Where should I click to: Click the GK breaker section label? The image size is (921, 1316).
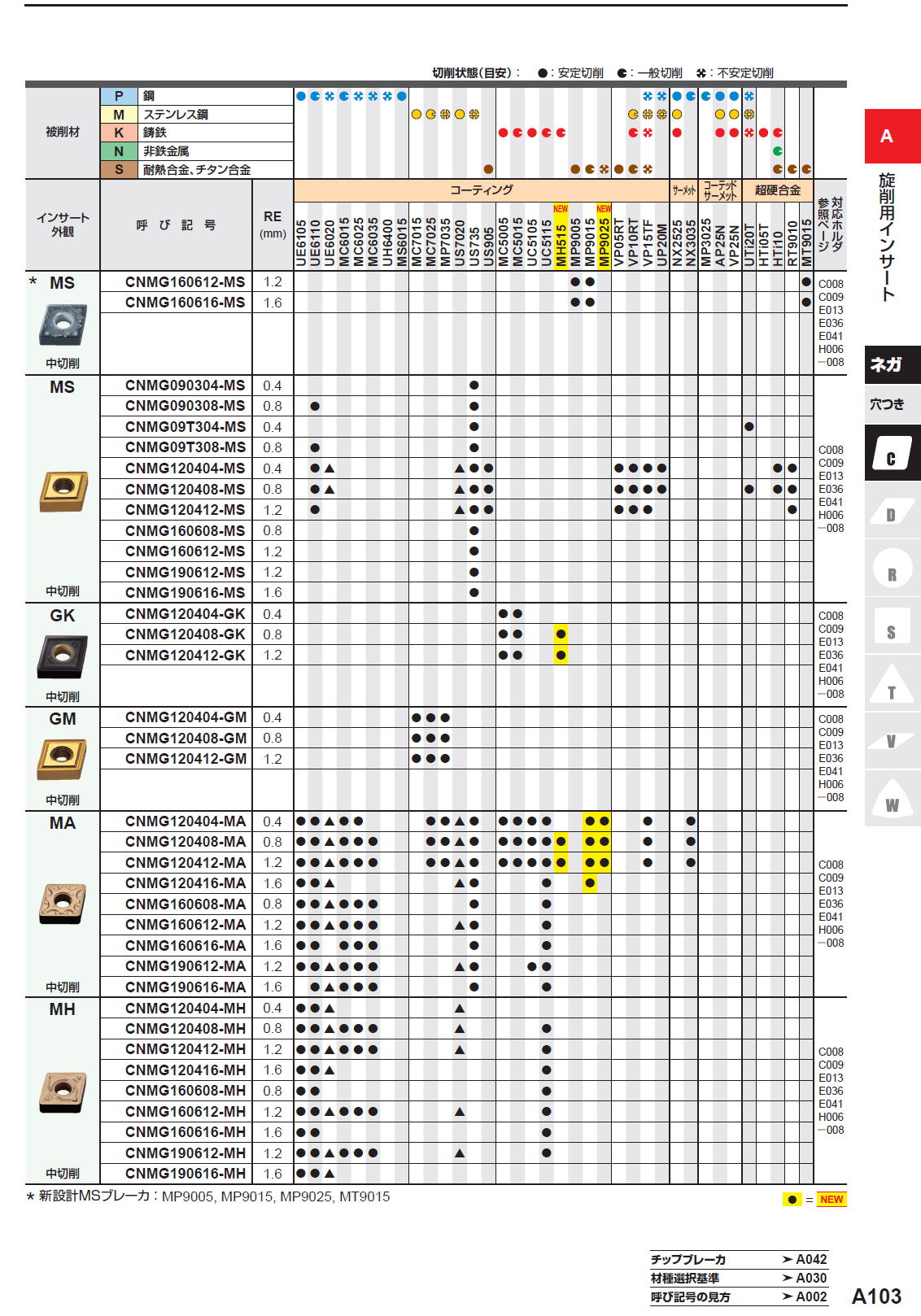[63, 616]
